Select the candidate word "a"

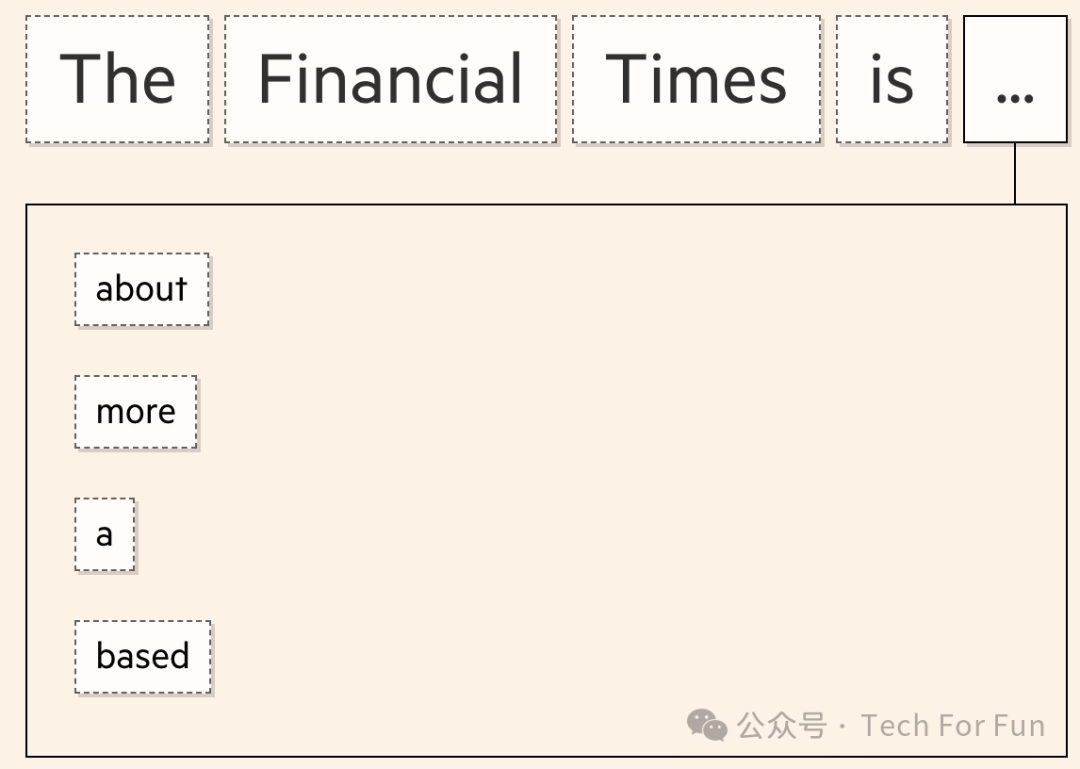click(105, 535)
